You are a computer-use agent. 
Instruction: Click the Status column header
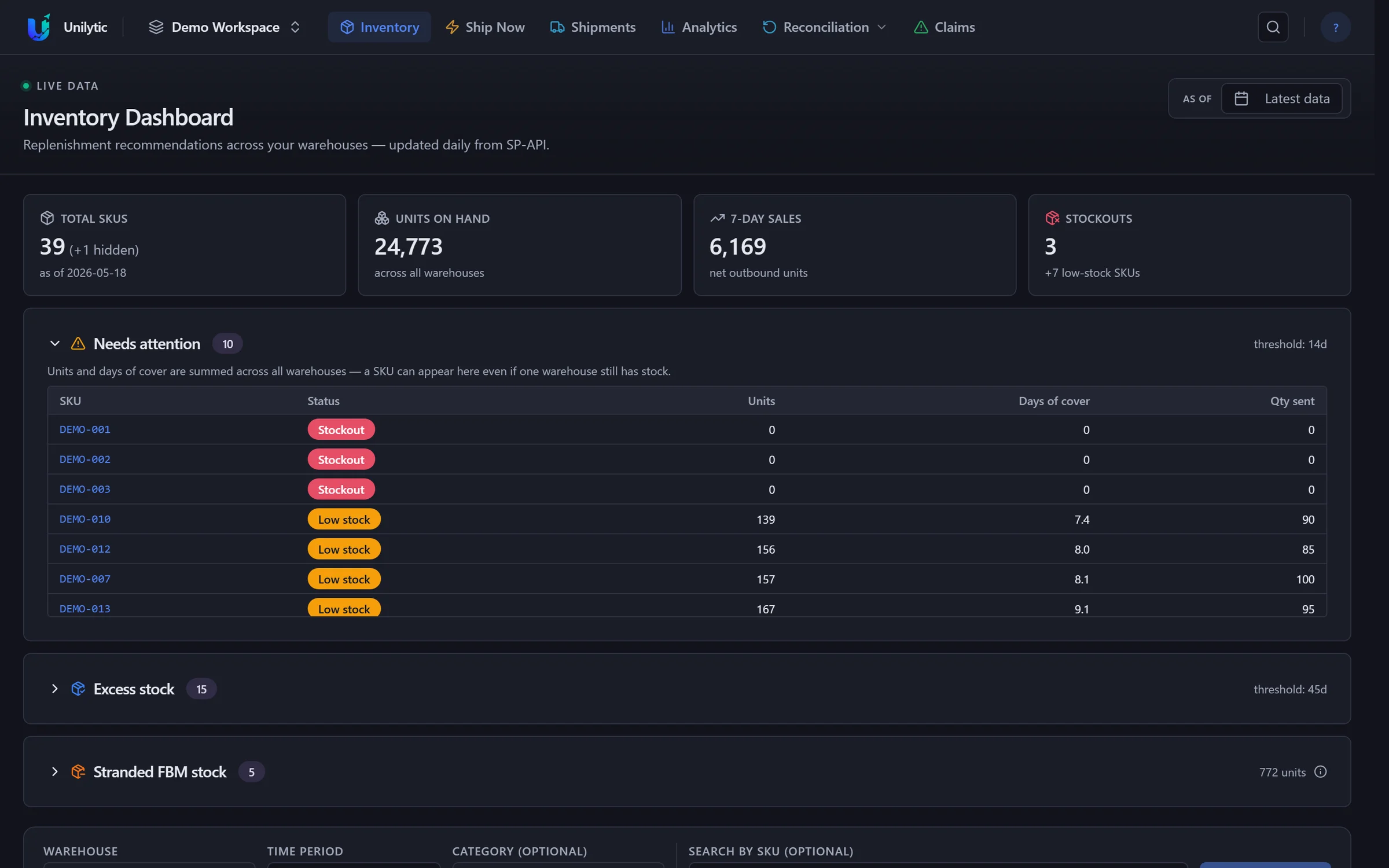[x=324, y=400]
